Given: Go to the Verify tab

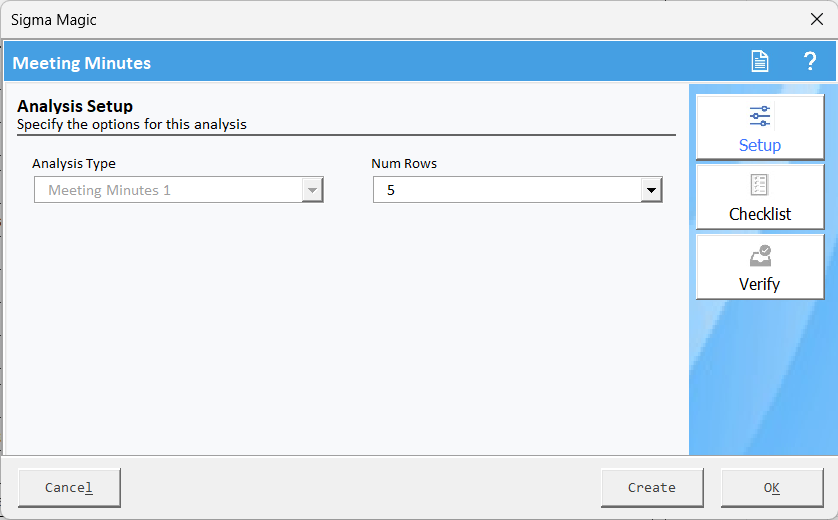Looking at the screenshot, I should 760,284.
